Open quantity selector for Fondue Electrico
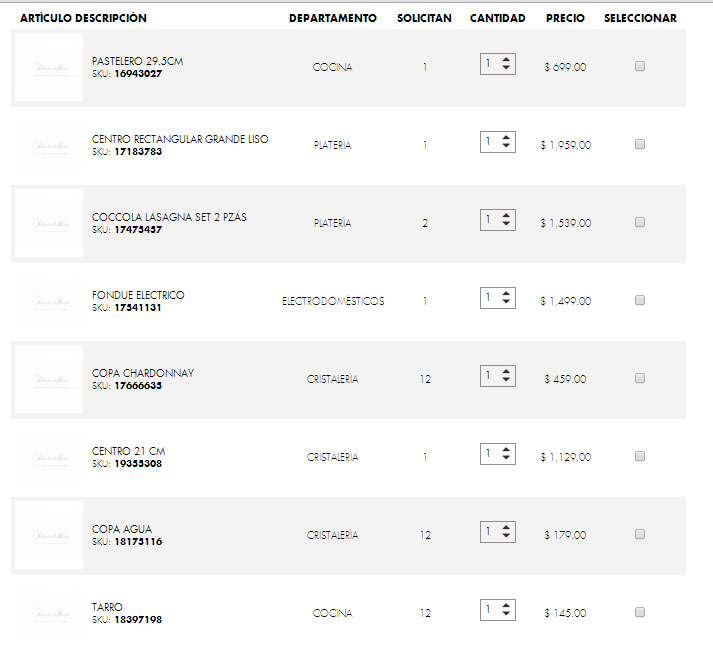Screen dimensions: 713x646 click(x=497, y=298)
